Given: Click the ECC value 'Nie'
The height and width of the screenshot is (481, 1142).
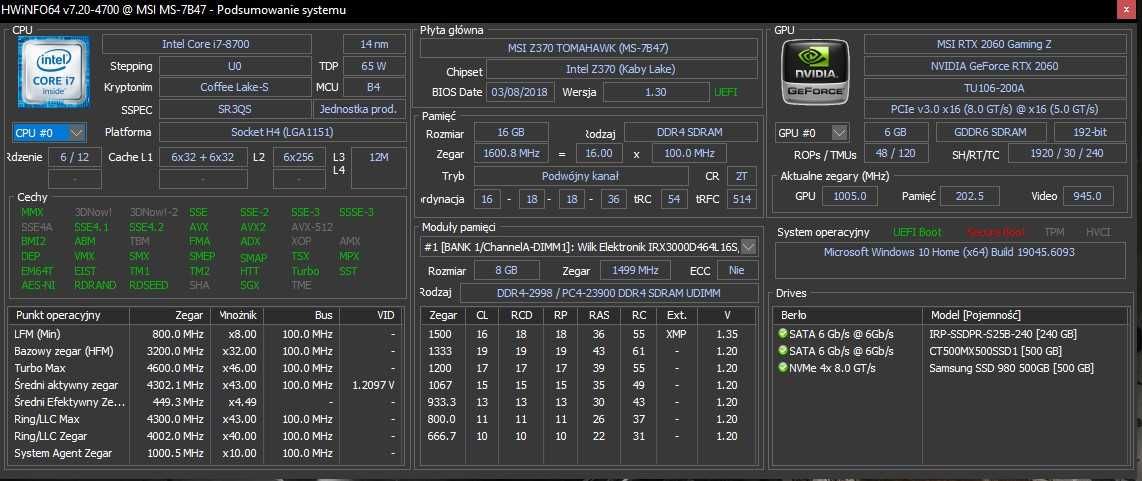Looking at the screenshot, I should click(737, 270).
